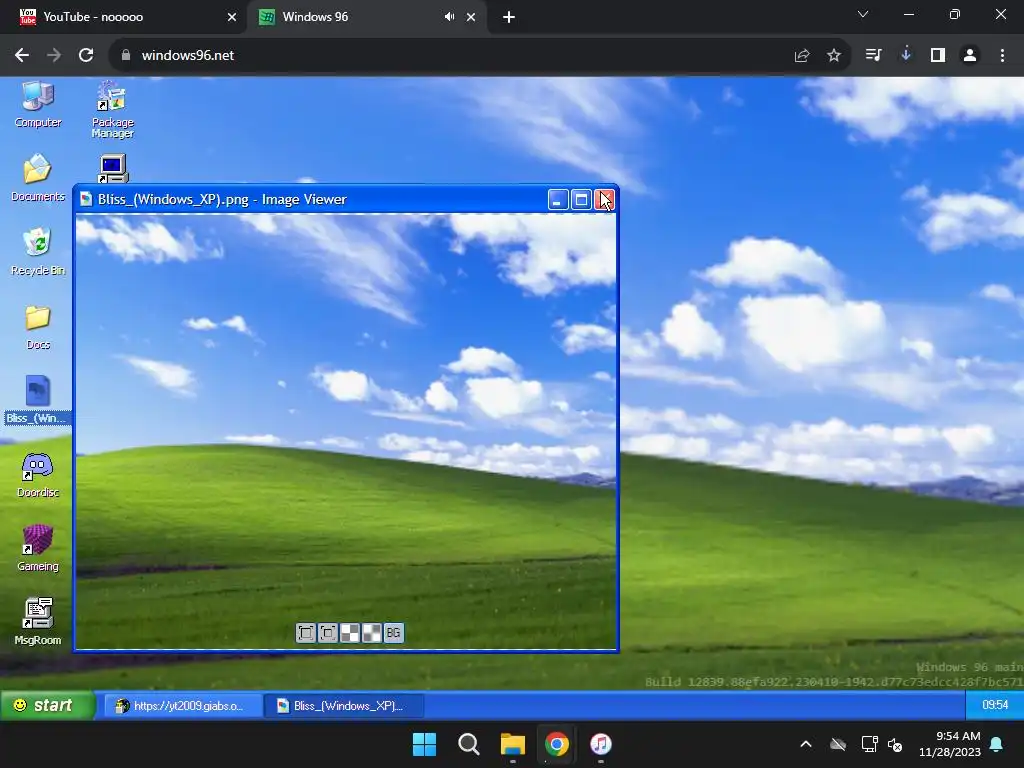Show Chrome downloads
The width and height of the screenshot is (1024, 768).
pyautogui.click(x=905, y=56)
